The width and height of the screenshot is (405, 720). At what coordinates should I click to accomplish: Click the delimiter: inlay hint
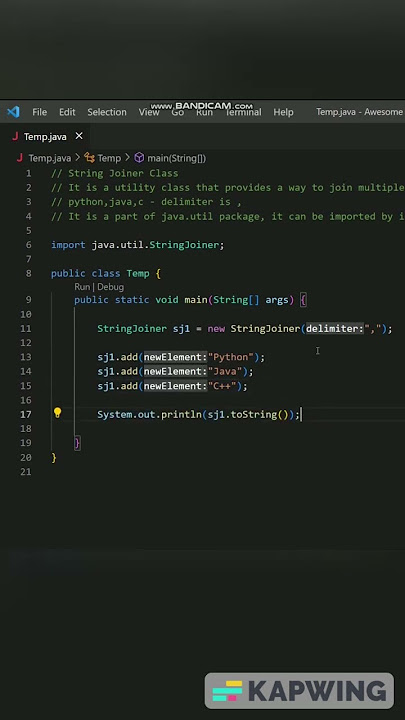[x=334, y=329]
